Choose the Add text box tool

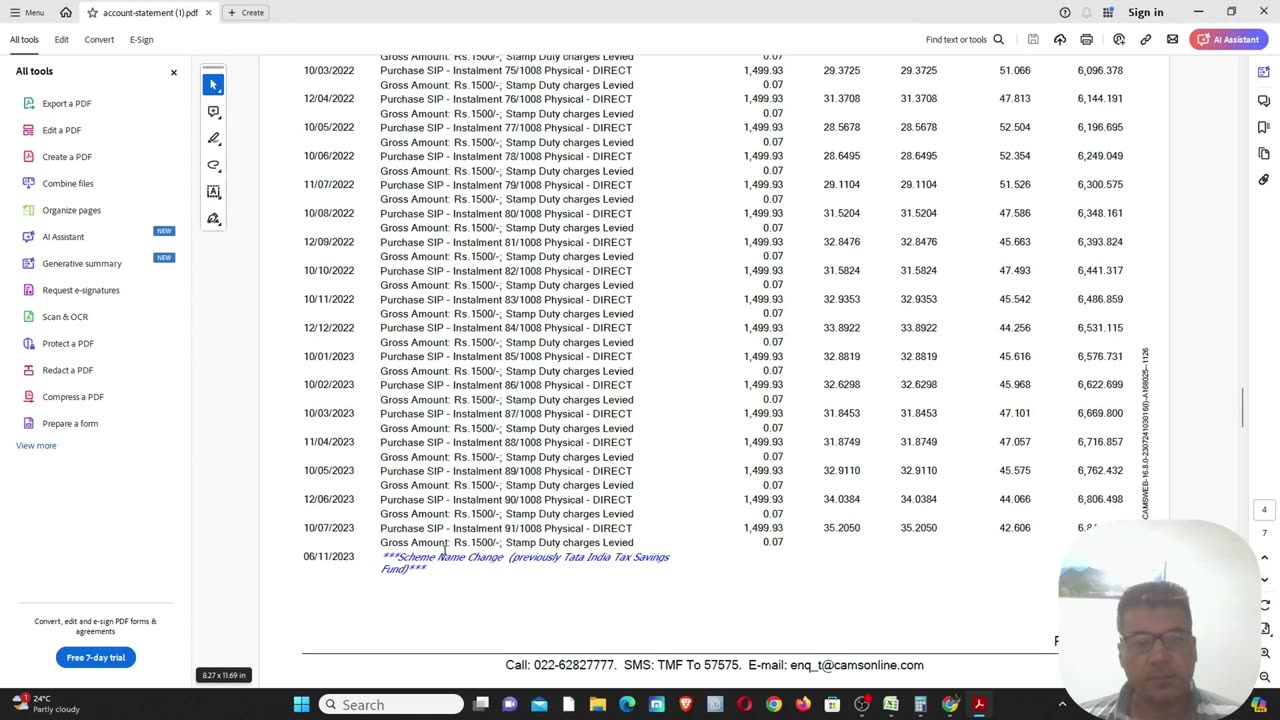point(213,192)
